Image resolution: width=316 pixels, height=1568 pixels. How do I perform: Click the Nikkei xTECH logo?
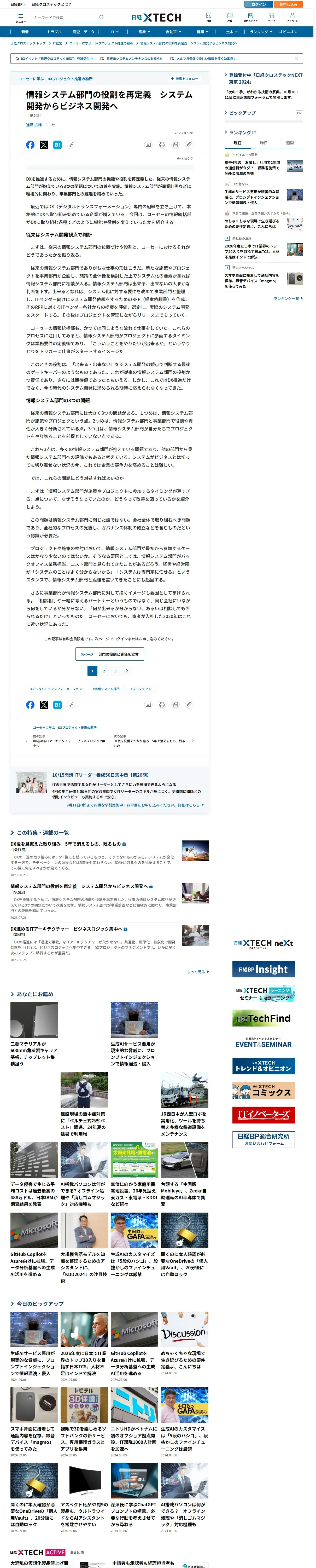pos(156,18)
